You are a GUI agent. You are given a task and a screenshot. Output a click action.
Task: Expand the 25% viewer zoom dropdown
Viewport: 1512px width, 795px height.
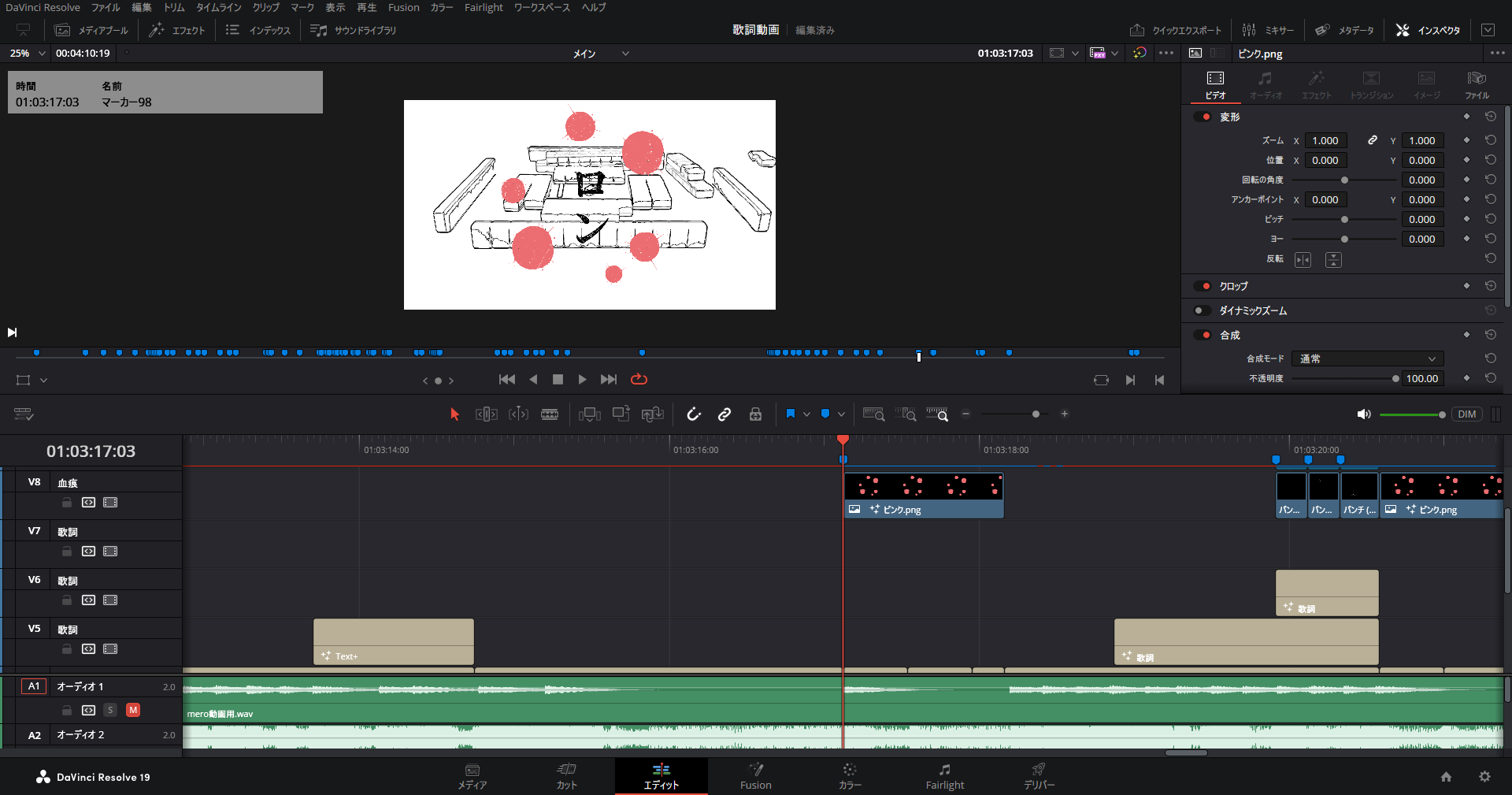tap(43, 54)
